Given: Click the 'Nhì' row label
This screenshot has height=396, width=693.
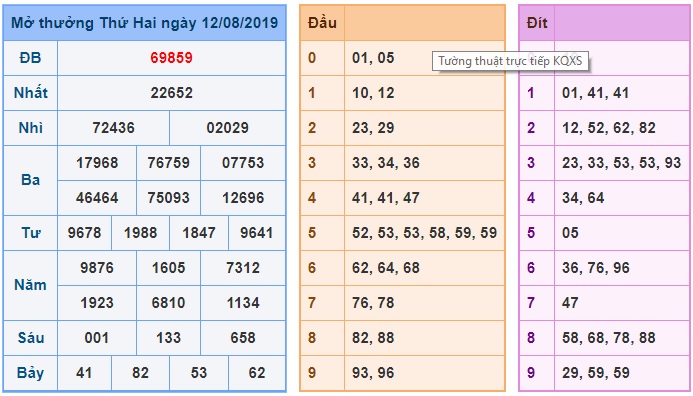Looking at the screenshot, I should click(30, 128).
